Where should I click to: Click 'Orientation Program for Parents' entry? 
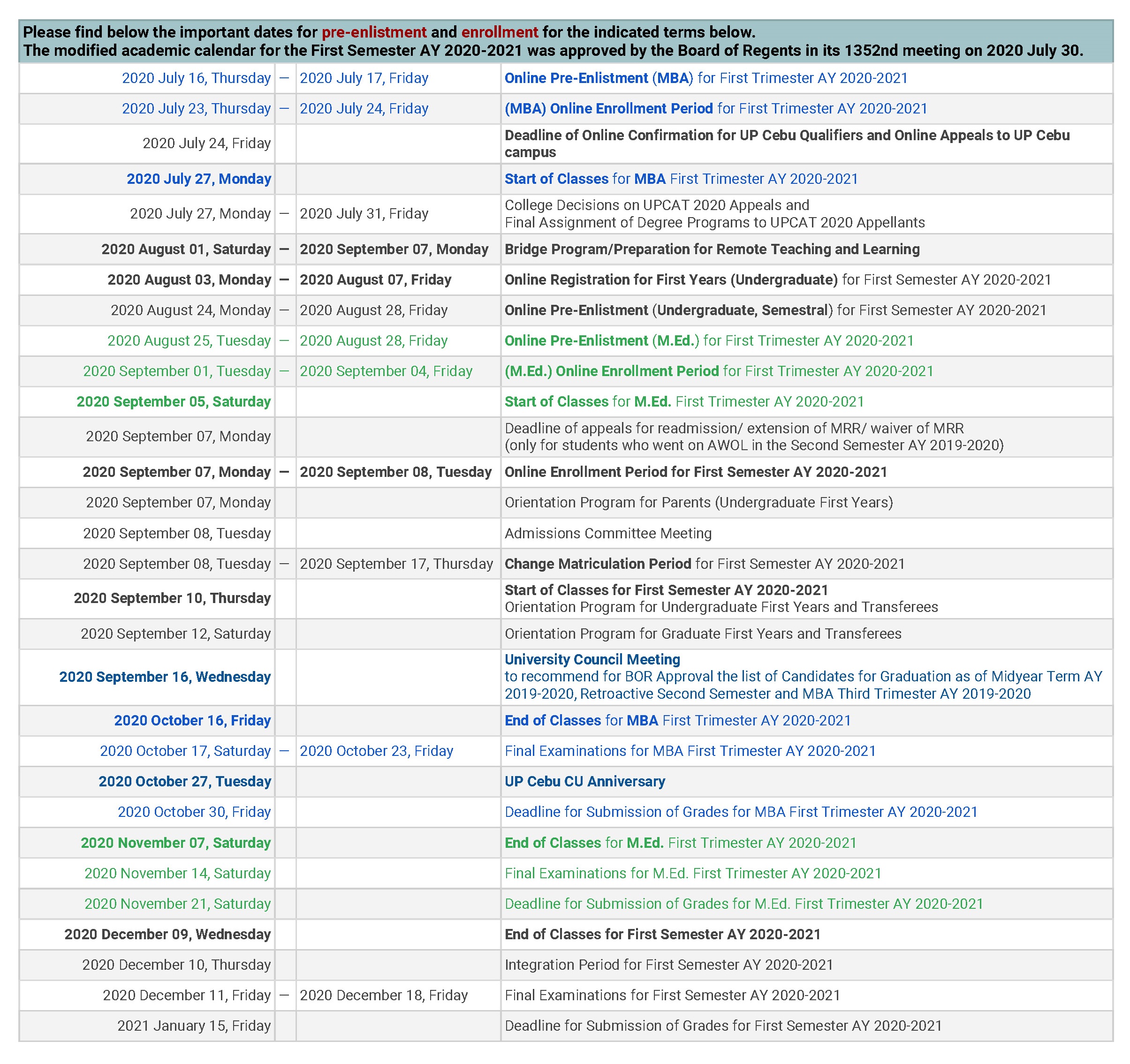coord(698,503)
